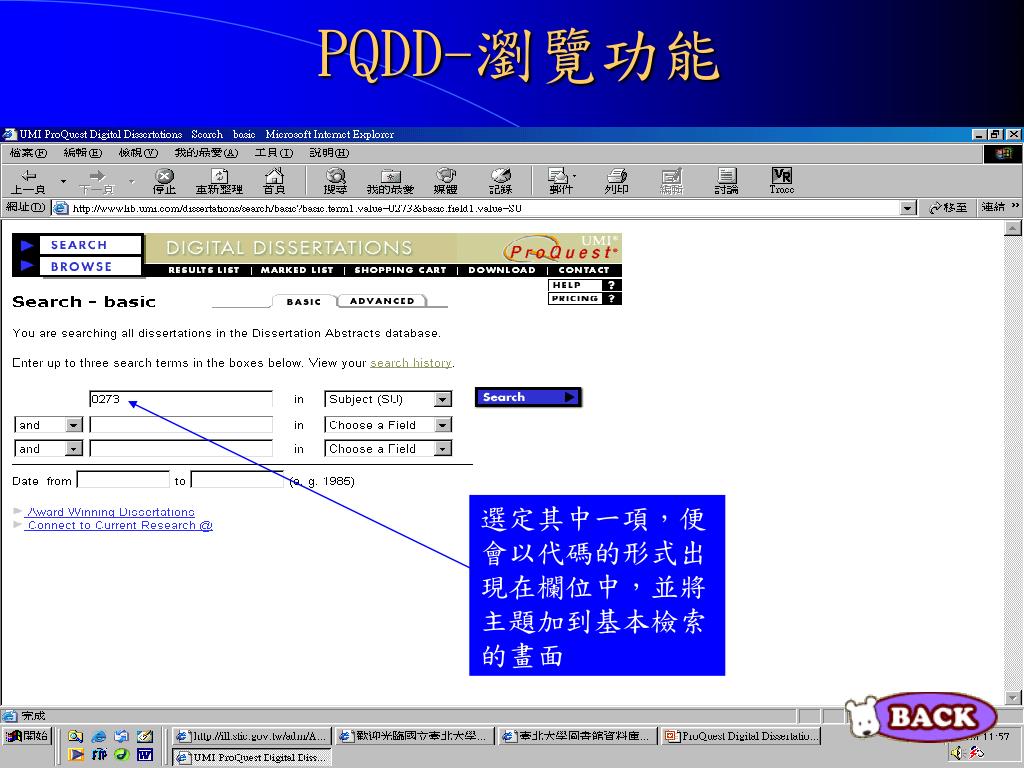The image size is (1024, 768).
Task: Open Award Winning Dissertations link
Action: [x=111, y=512]
